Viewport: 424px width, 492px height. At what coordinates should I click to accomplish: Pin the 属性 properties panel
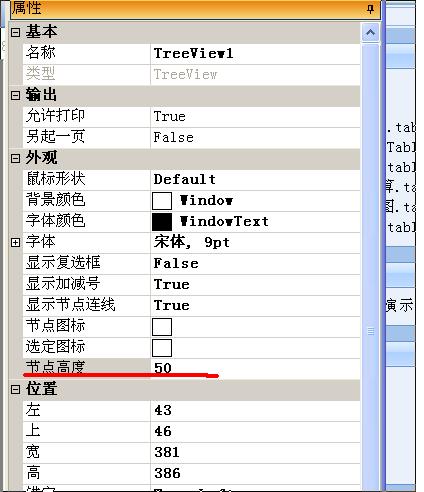[370, 8]
